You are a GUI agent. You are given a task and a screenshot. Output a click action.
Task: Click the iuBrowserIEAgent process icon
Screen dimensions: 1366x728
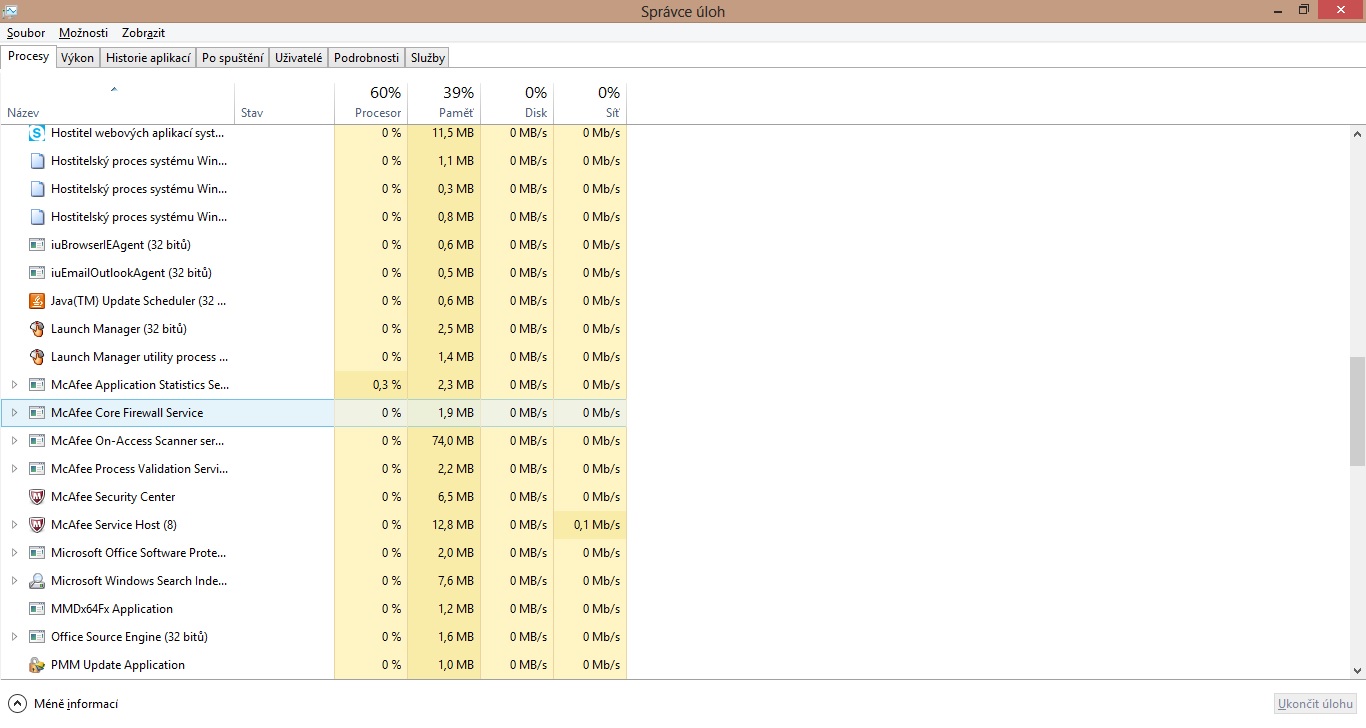37,245
